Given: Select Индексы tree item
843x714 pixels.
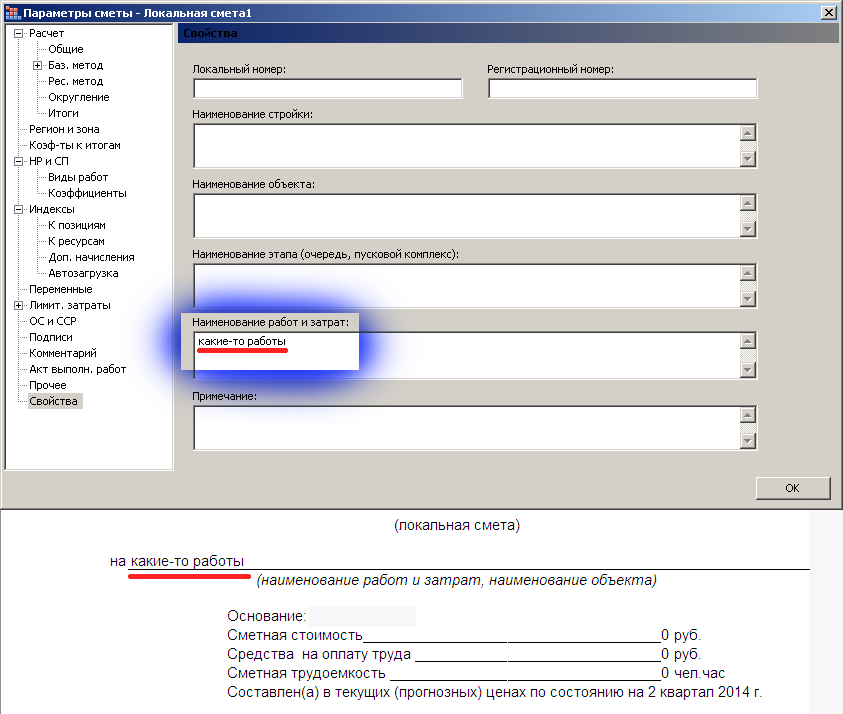Looking at the screenshot, I should [x=52, y=209].
